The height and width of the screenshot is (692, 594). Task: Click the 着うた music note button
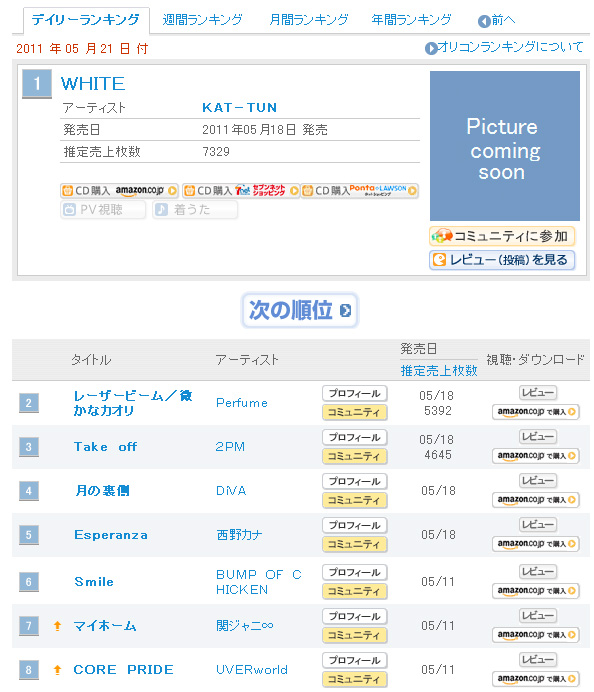pyautogui.click(x=195, y=210)
